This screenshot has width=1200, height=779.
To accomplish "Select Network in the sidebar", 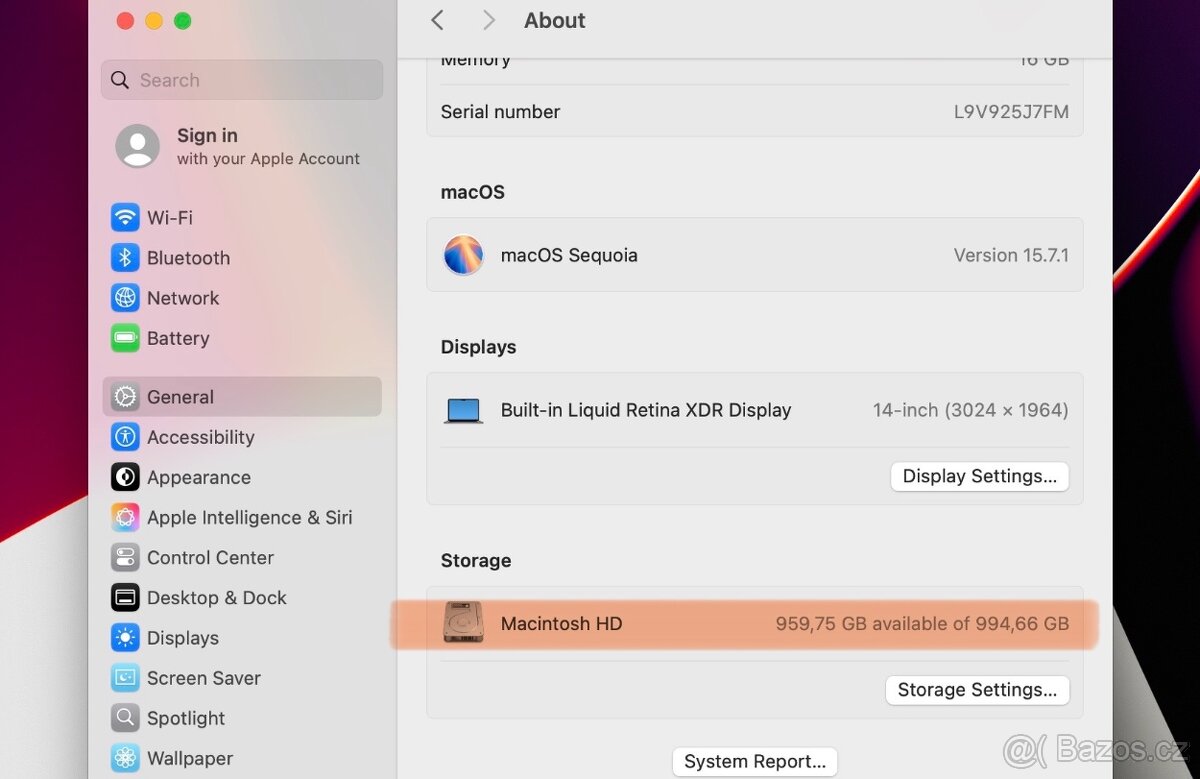I will 183,297.
